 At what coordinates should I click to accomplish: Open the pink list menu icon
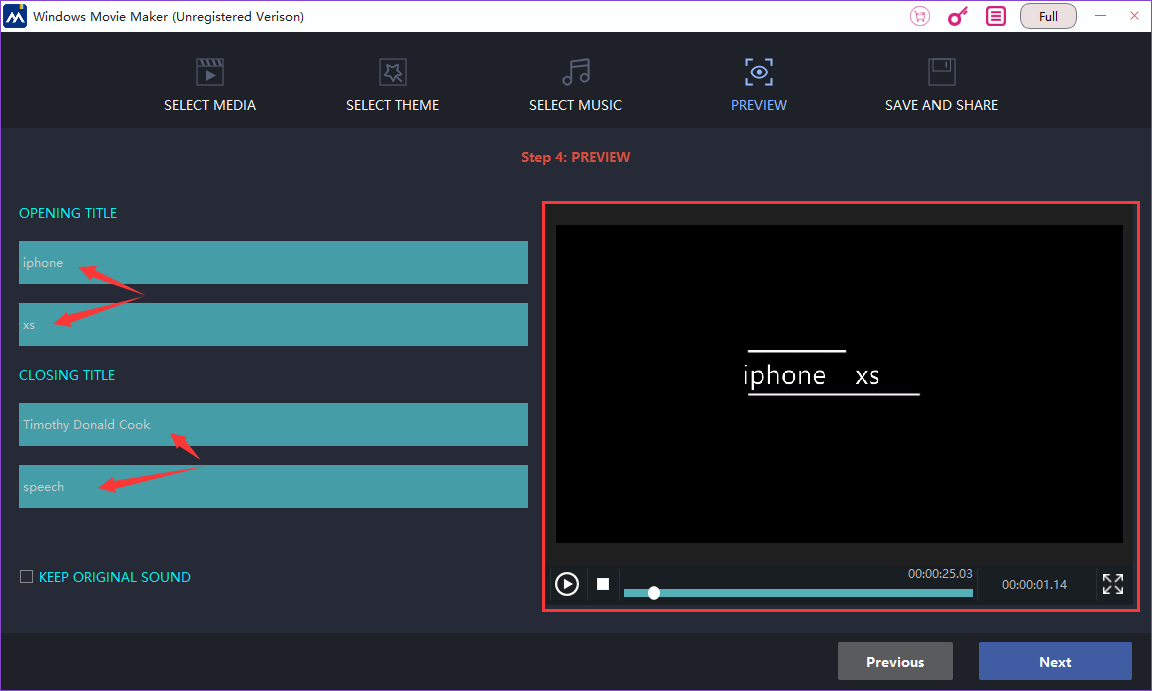(x=996, y=16)
